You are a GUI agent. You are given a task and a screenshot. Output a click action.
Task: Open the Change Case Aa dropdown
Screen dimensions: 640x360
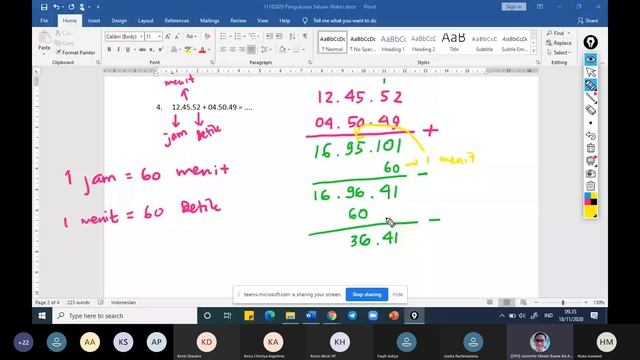tap(191, 36)
